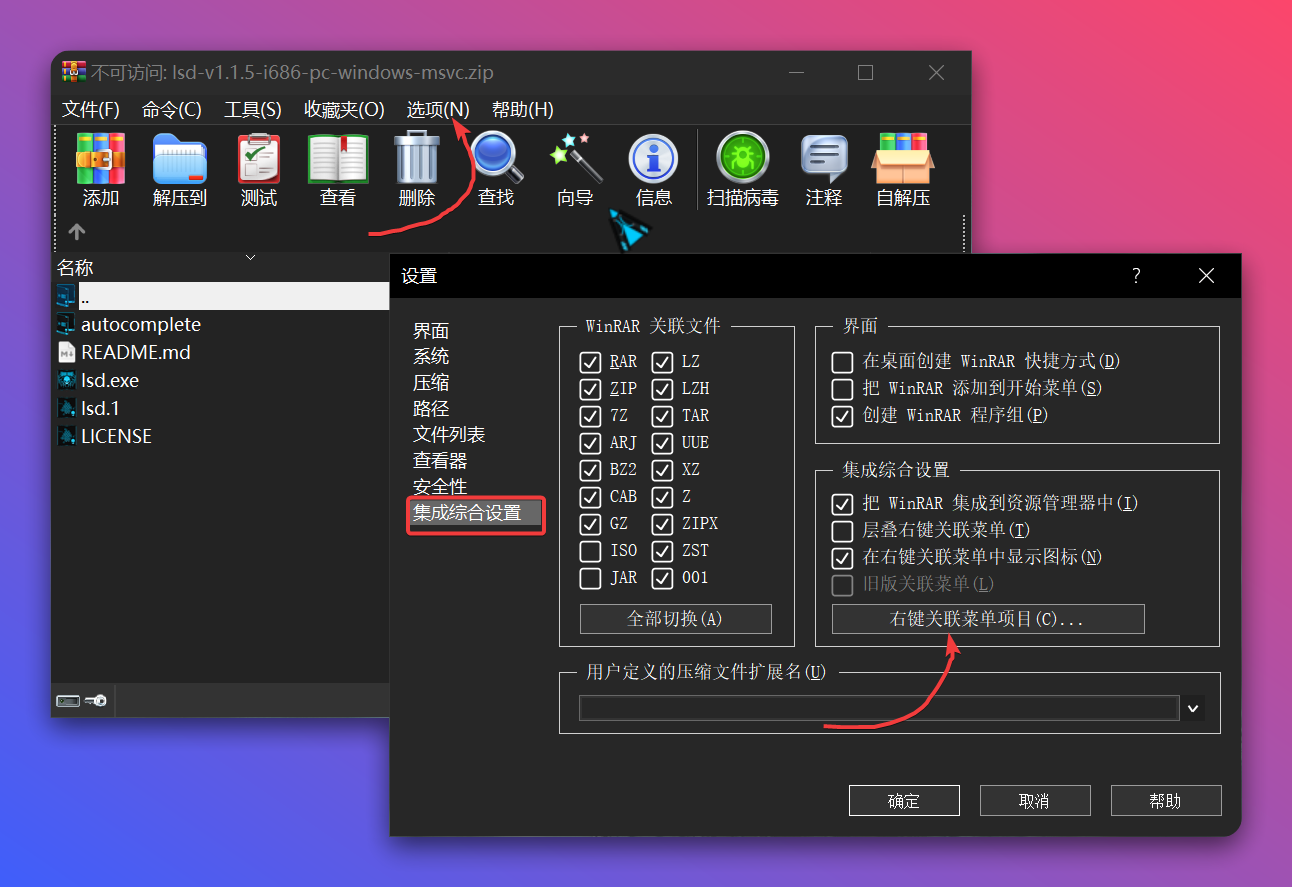The height and width of the screenshot is (887, 1292).
Task: Switch to the 界面 settings tab
Action: click(x=431, y=331)
